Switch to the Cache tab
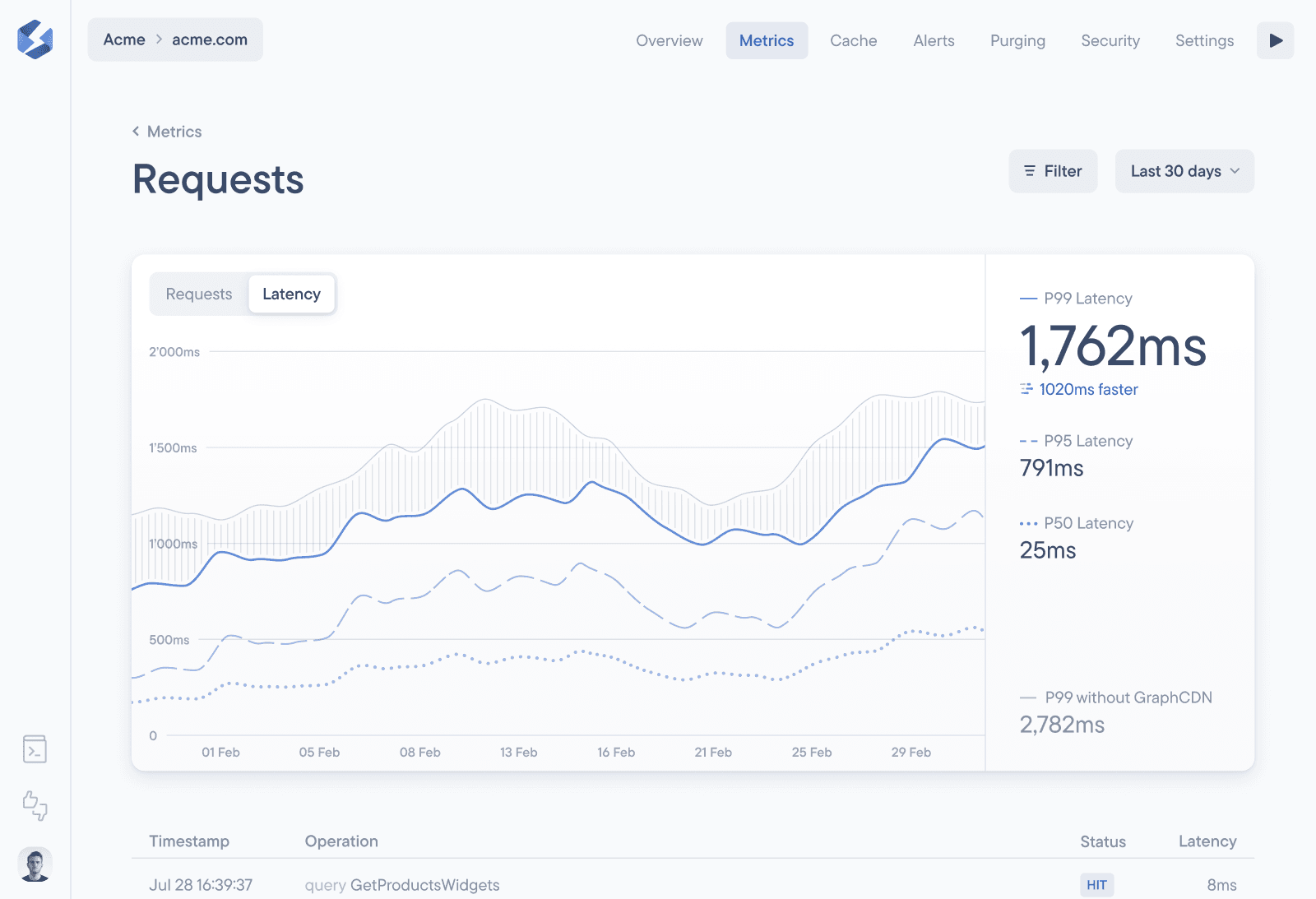 point(853,40)
